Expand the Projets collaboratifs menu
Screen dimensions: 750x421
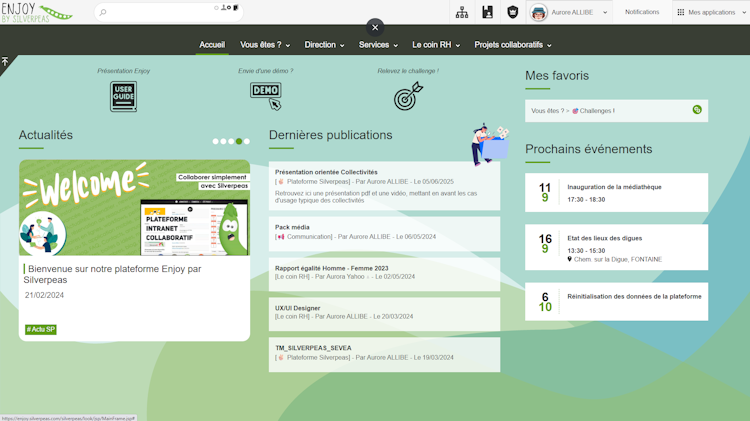click(x=513, y=45)
